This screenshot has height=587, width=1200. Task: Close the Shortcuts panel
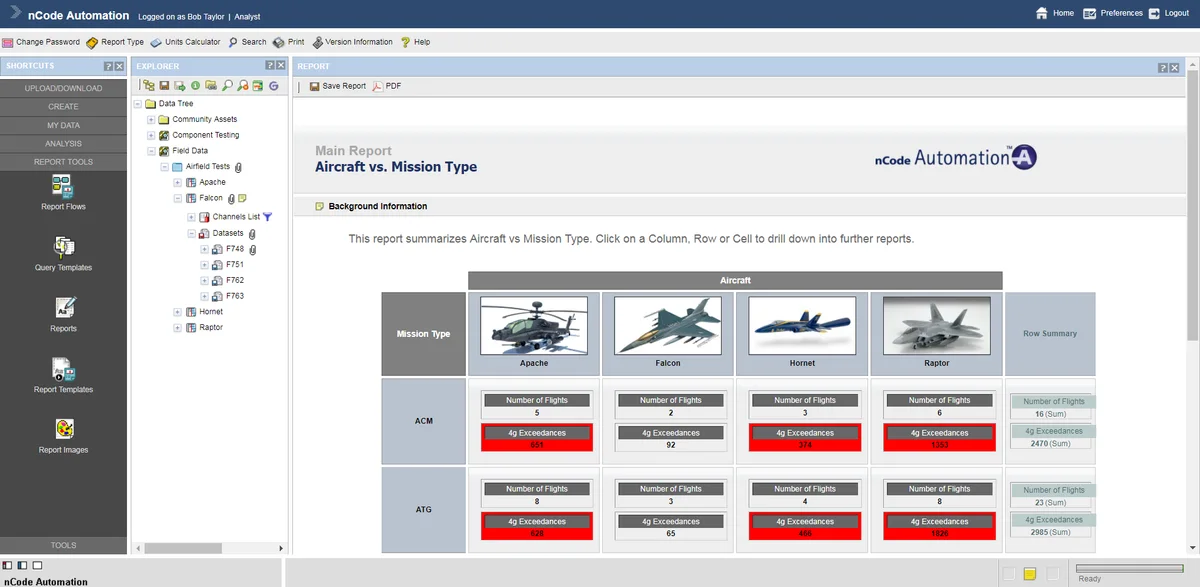tap(119, 66)
